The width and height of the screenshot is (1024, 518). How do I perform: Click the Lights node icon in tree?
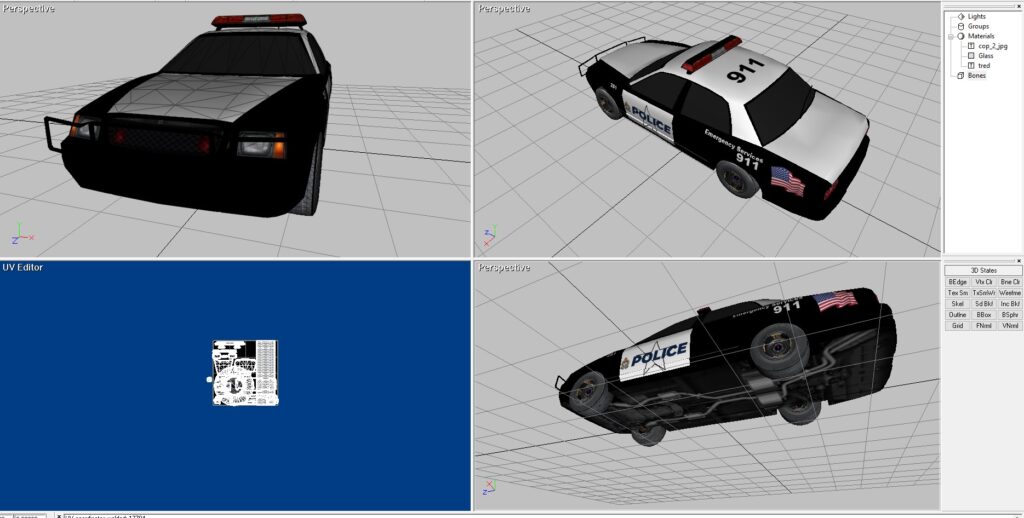[x=961, y=16]
